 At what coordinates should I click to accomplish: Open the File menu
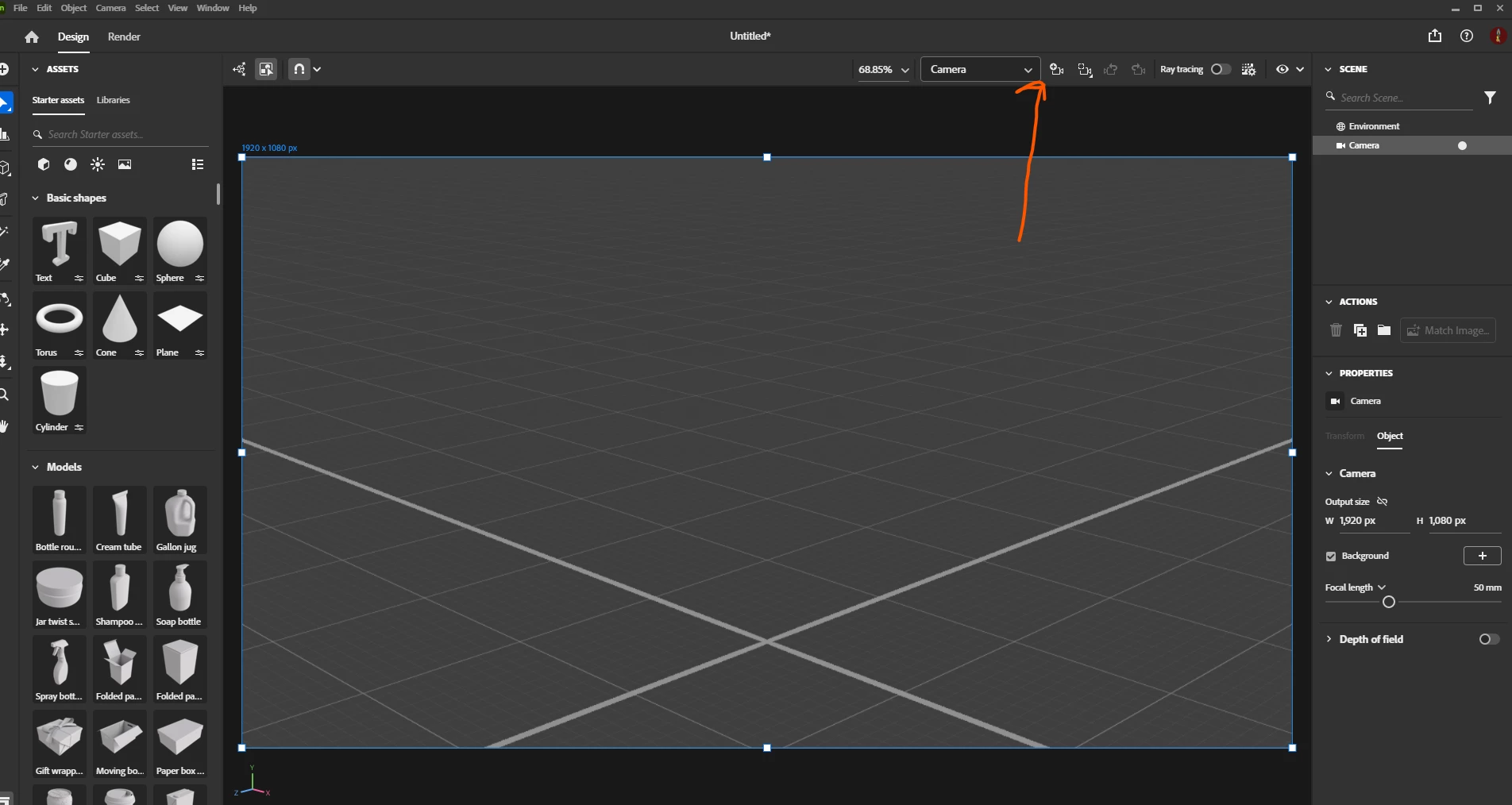pos(20,8)
